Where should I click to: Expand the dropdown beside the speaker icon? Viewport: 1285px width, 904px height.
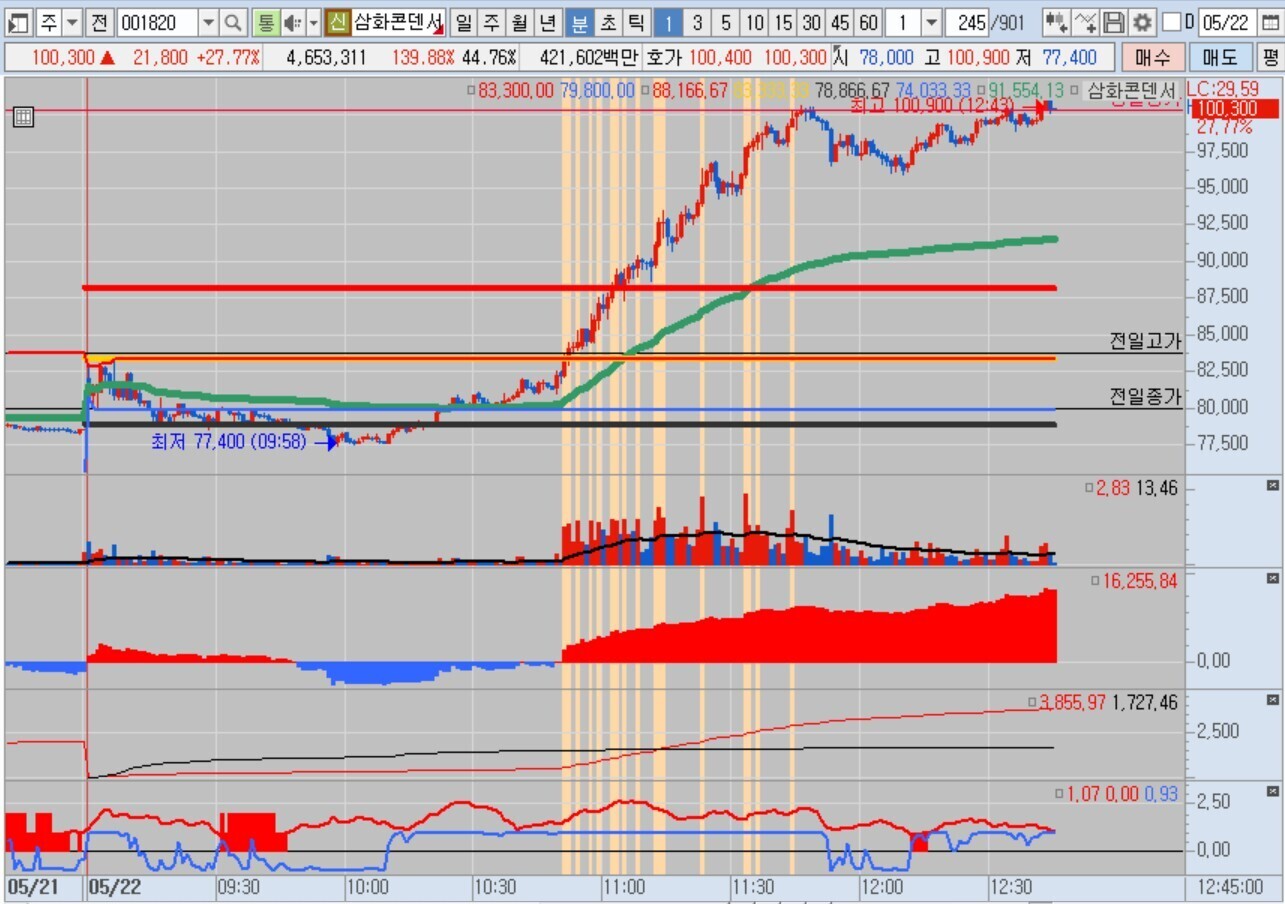tap(312, 22)
